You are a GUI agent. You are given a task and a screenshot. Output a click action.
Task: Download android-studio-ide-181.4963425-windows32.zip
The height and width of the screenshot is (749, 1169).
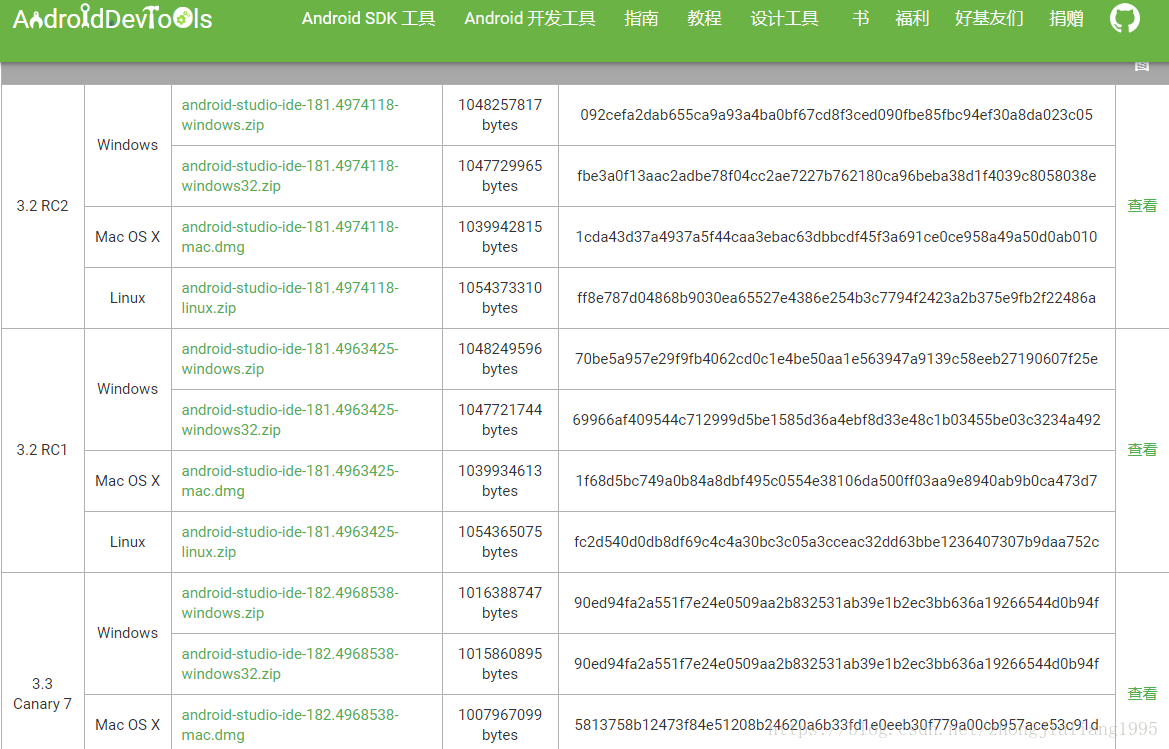pyautogui.click(x=290, y=420)
